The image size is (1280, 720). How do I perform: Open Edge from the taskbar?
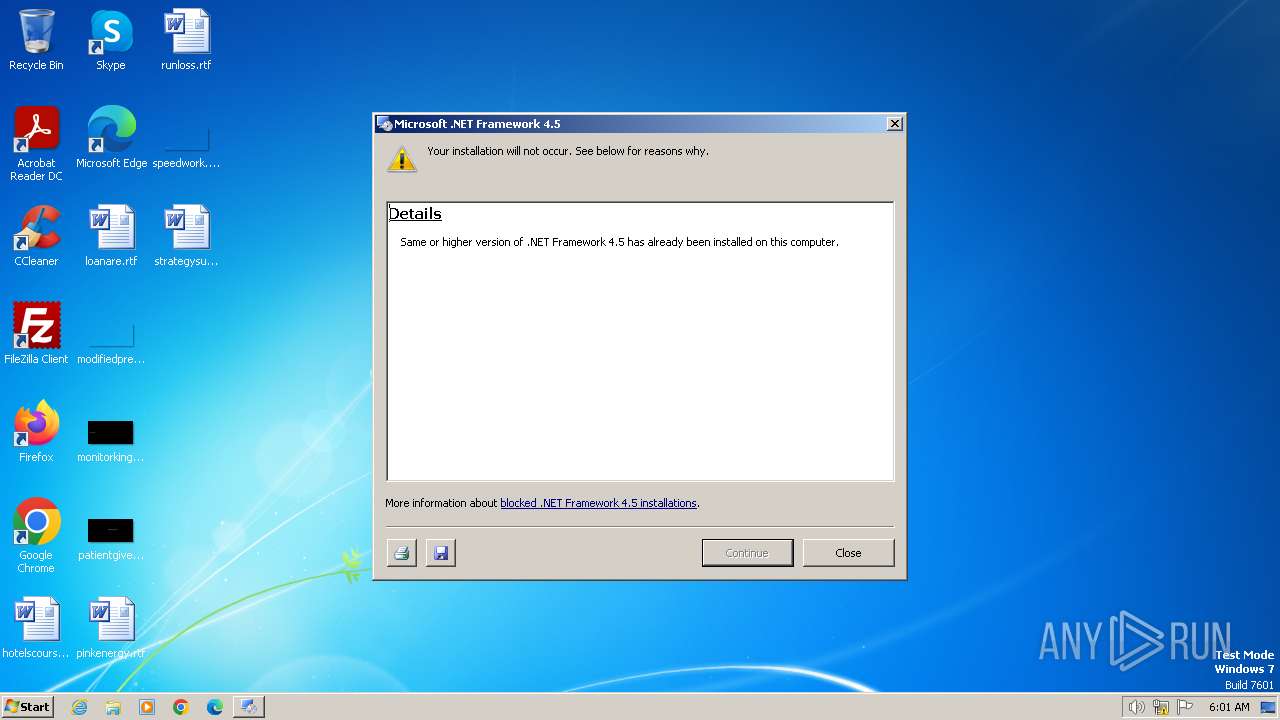tap(215, 707)
